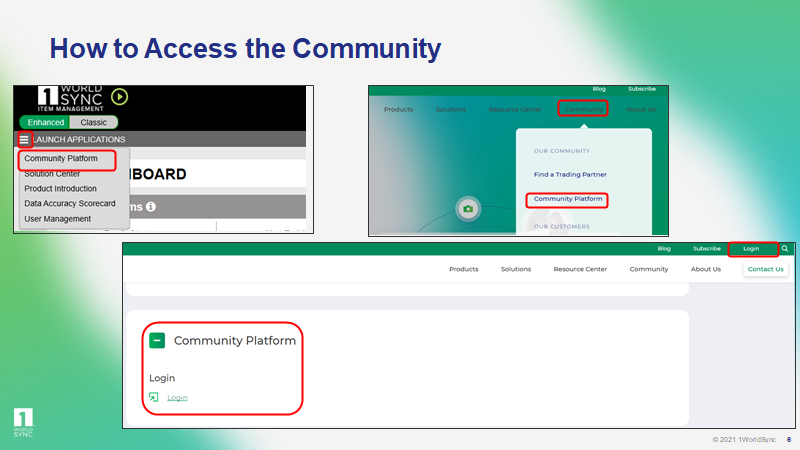Click About Us in the upper website navigation

click(x=640, y=109)
